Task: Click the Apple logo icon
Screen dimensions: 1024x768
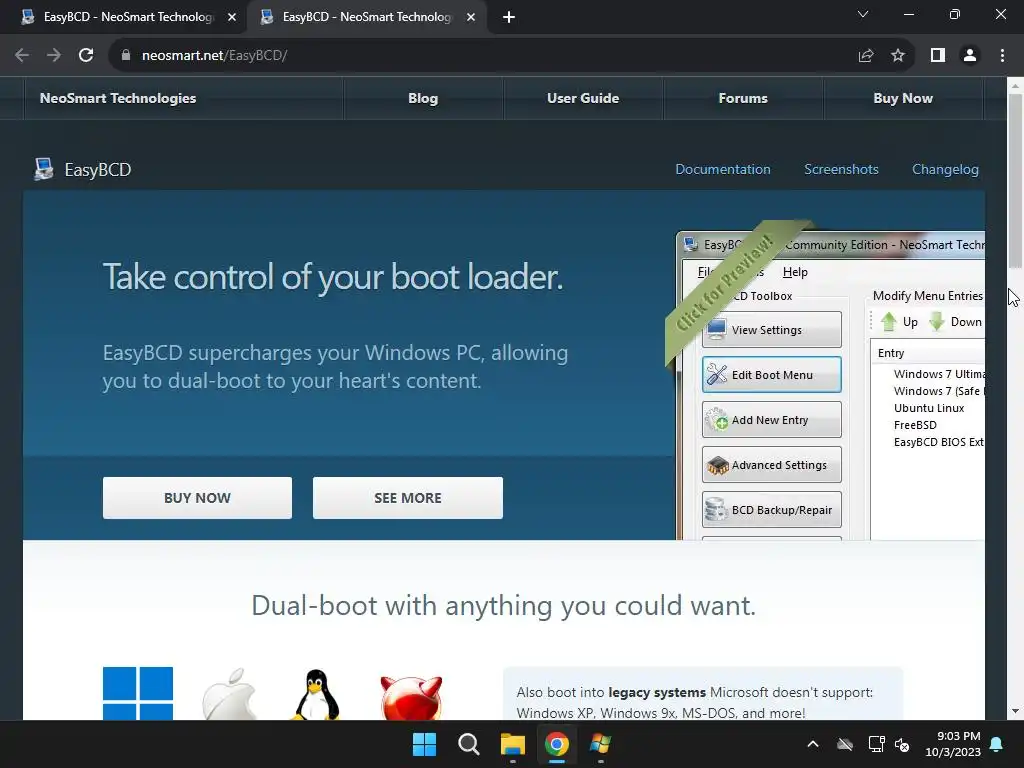Action: 229,694
